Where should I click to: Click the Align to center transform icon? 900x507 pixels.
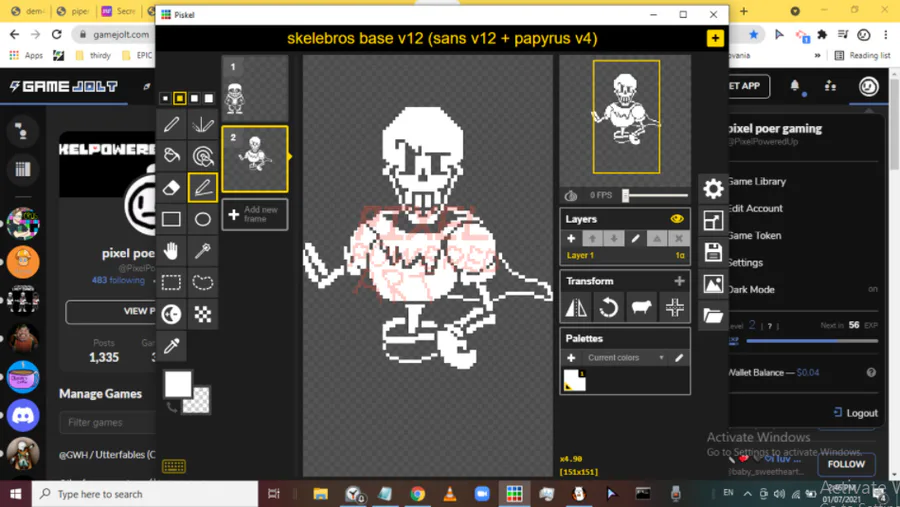coord(674,307)
